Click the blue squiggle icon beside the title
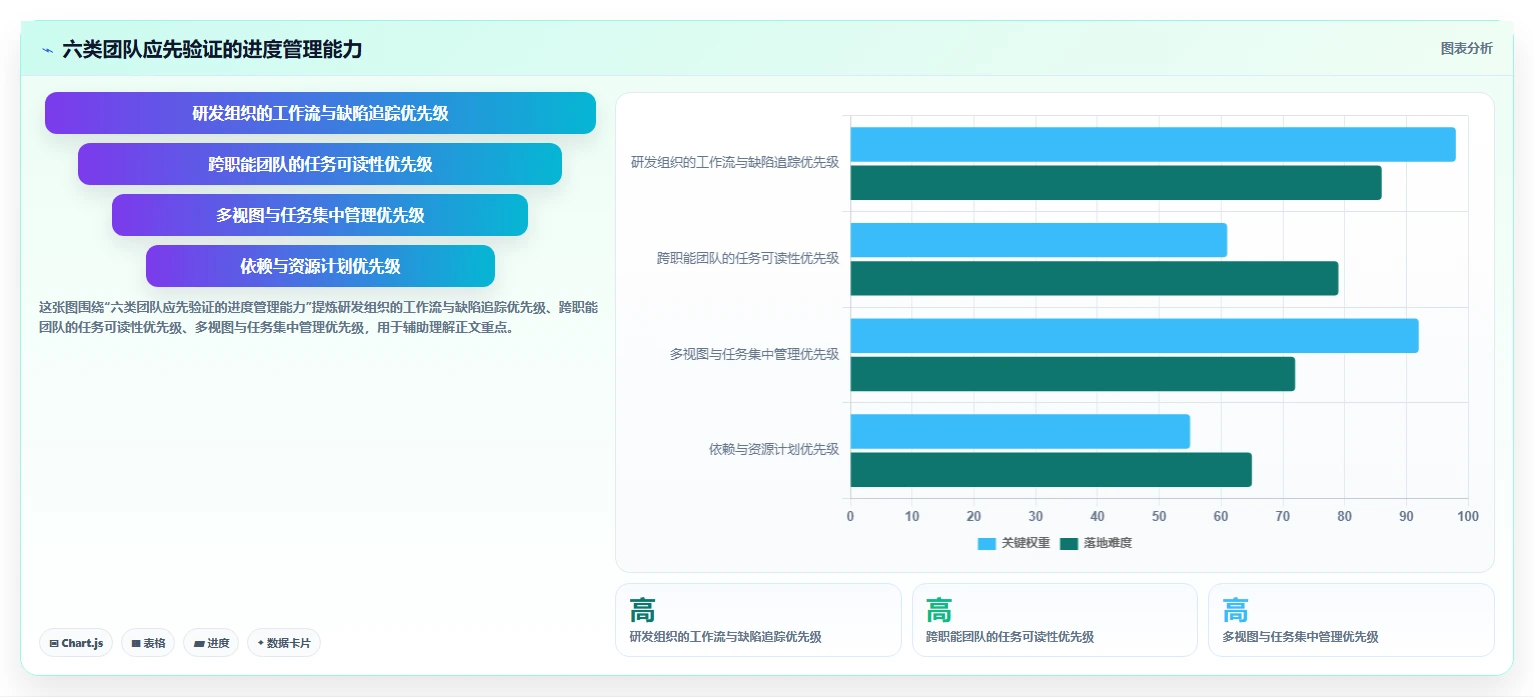This screenshot has height=697, width=1534. coord(47,50)
